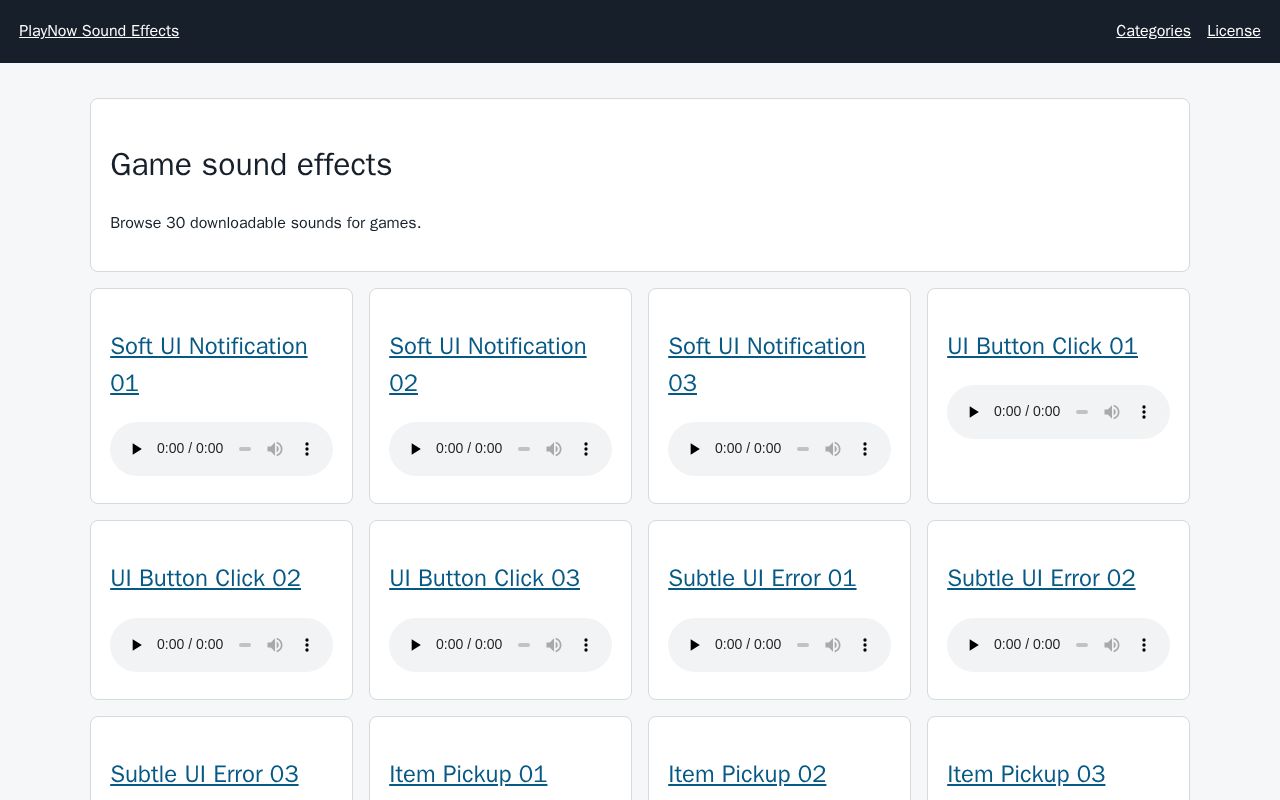Play the UI Button Click 01 sound
Viewport: 1280px width, 800px height.
[x=974, y=412]
